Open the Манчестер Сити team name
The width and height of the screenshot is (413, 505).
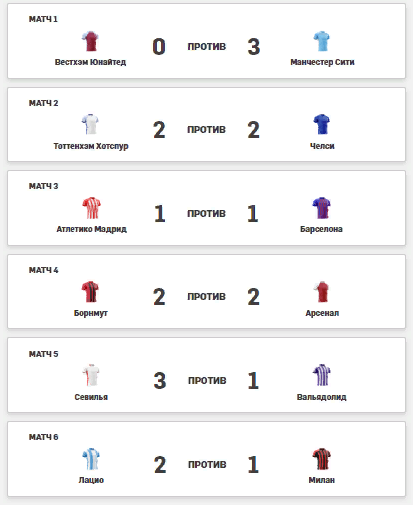pos(322,62)
